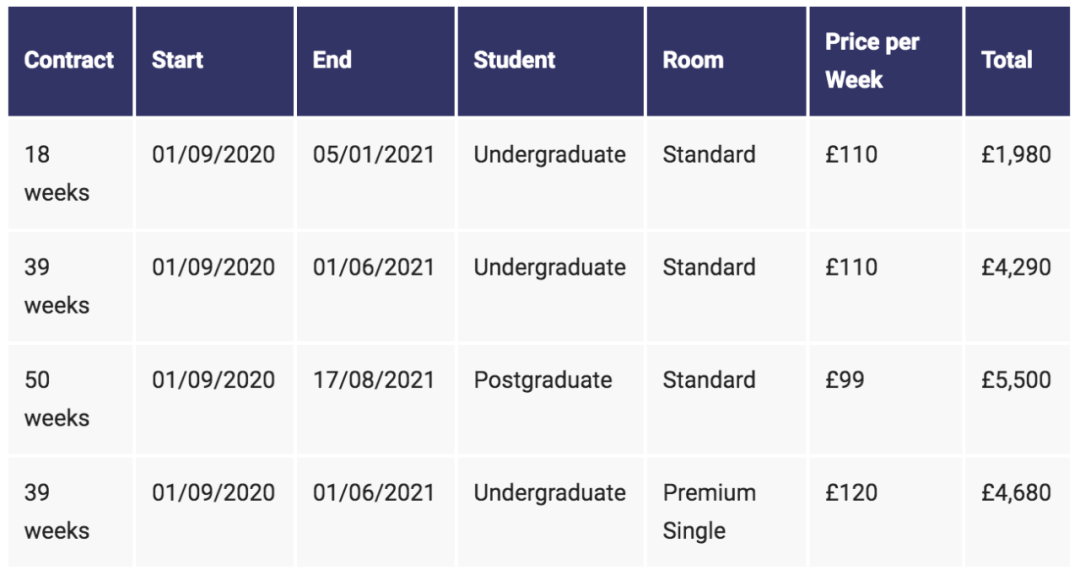
Task: Click the 05/01/2021 end date
Action: (373, 155)
